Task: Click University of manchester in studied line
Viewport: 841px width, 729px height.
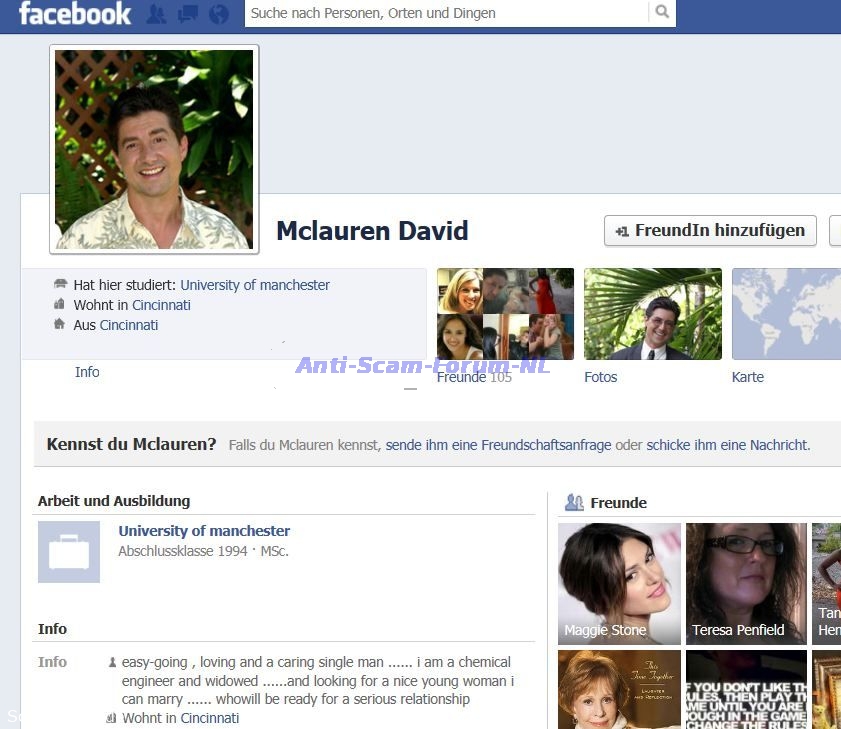Action: coord(255,285)
